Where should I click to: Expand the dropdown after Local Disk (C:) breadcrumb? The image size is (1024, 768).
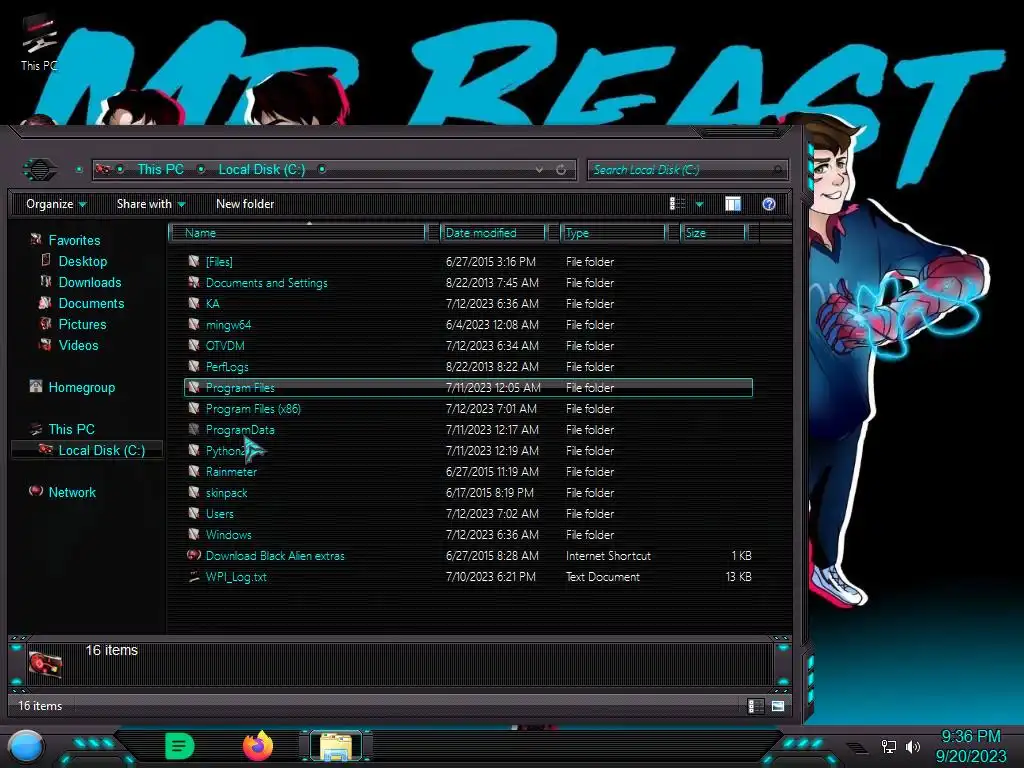(x=321, y=169)
